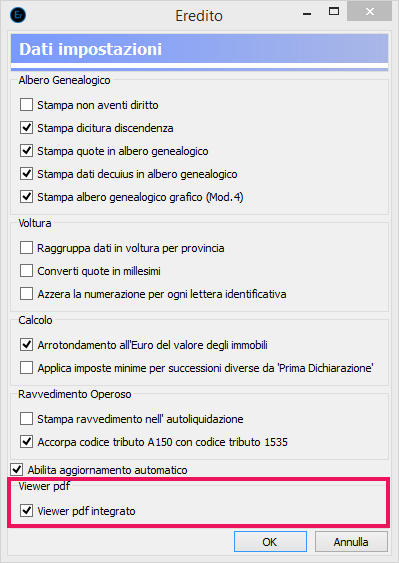This screenshot has width=399, height=563.
Task: Click the Eredito app icon in title bar
Action: [x=18, y=15]
